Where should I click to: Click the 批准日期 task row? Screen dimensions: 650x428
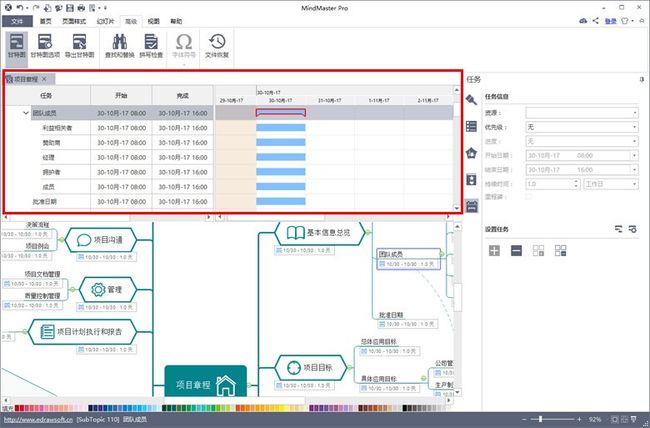click(109, 202)
